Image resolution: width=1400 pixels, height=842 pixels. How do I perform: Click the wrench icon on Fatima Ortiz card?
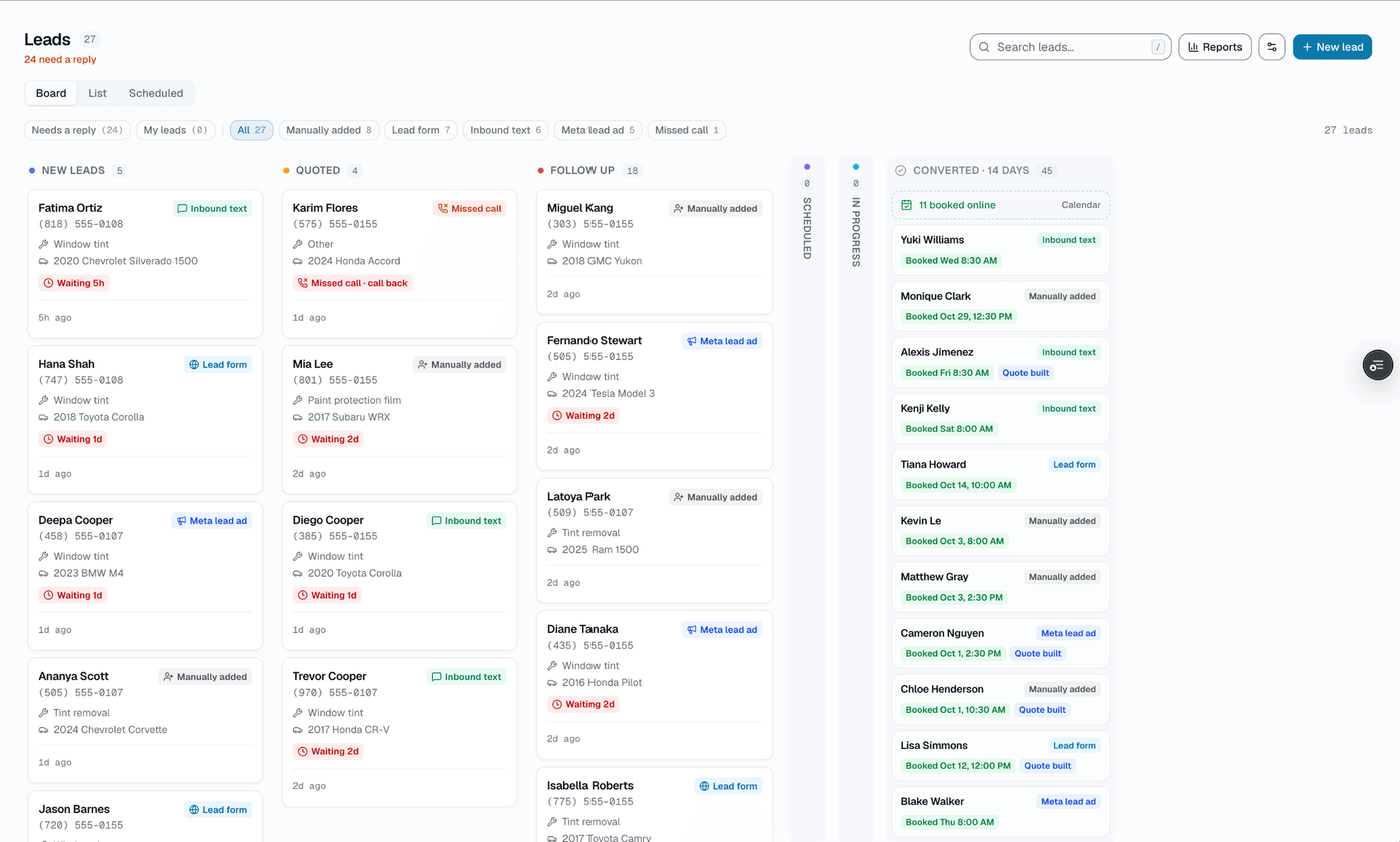43,244
